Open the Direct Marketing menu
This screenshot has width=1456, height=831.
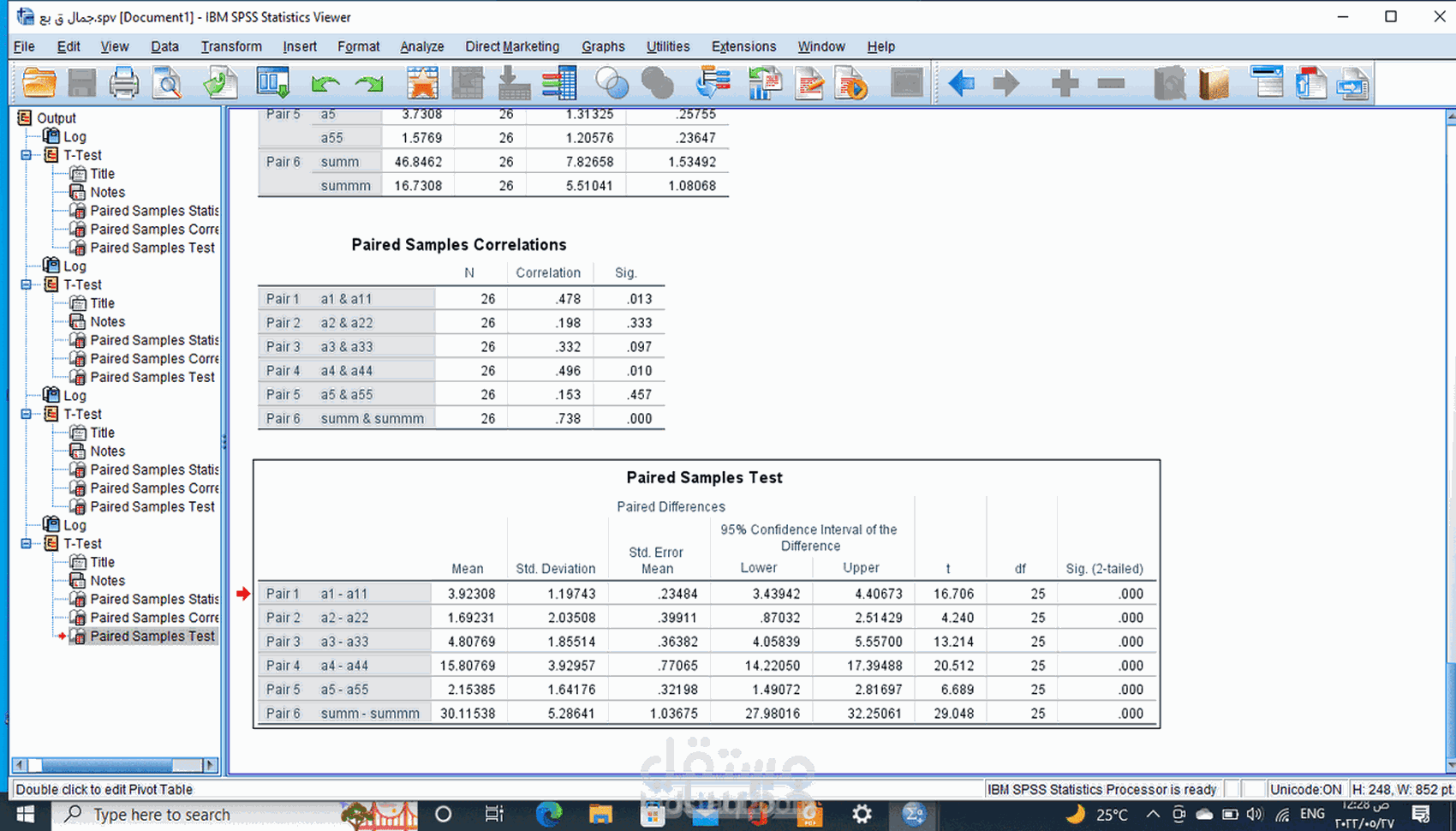tap(512, 46)
